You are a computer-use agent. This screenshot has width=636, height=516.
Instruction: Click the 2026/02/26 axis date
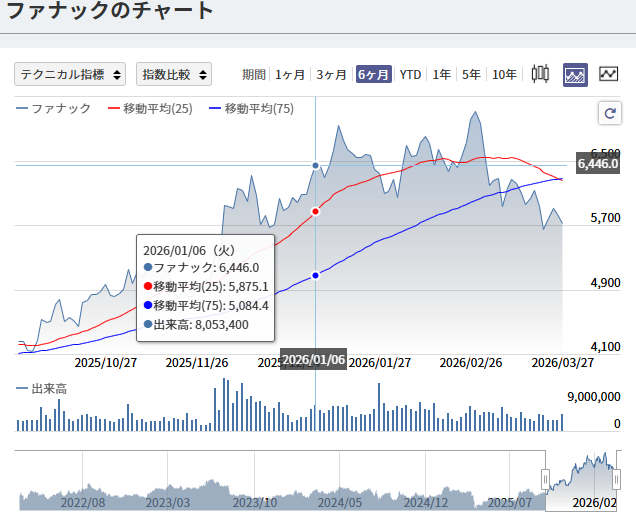coord(471,362)
